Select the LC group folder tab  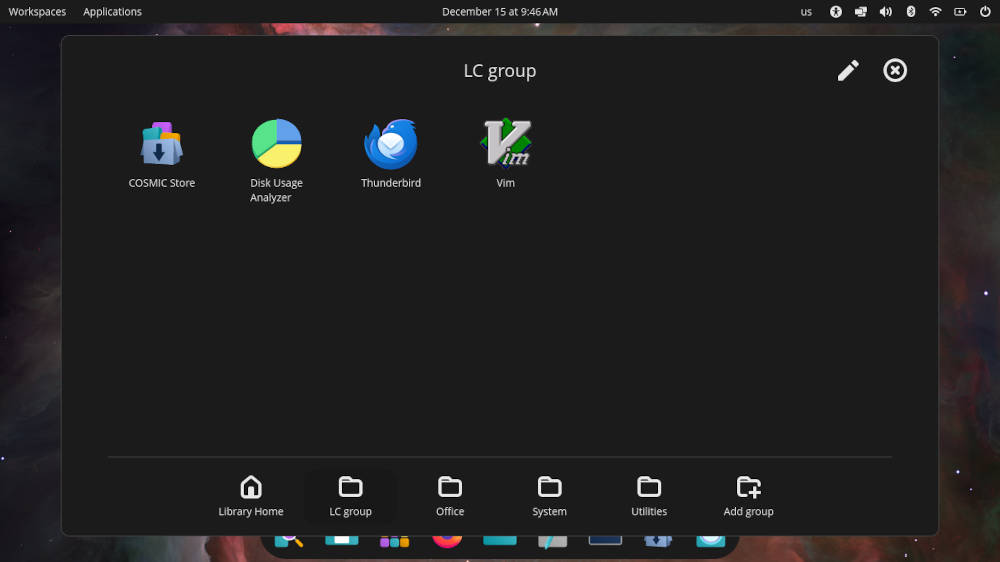350,496
